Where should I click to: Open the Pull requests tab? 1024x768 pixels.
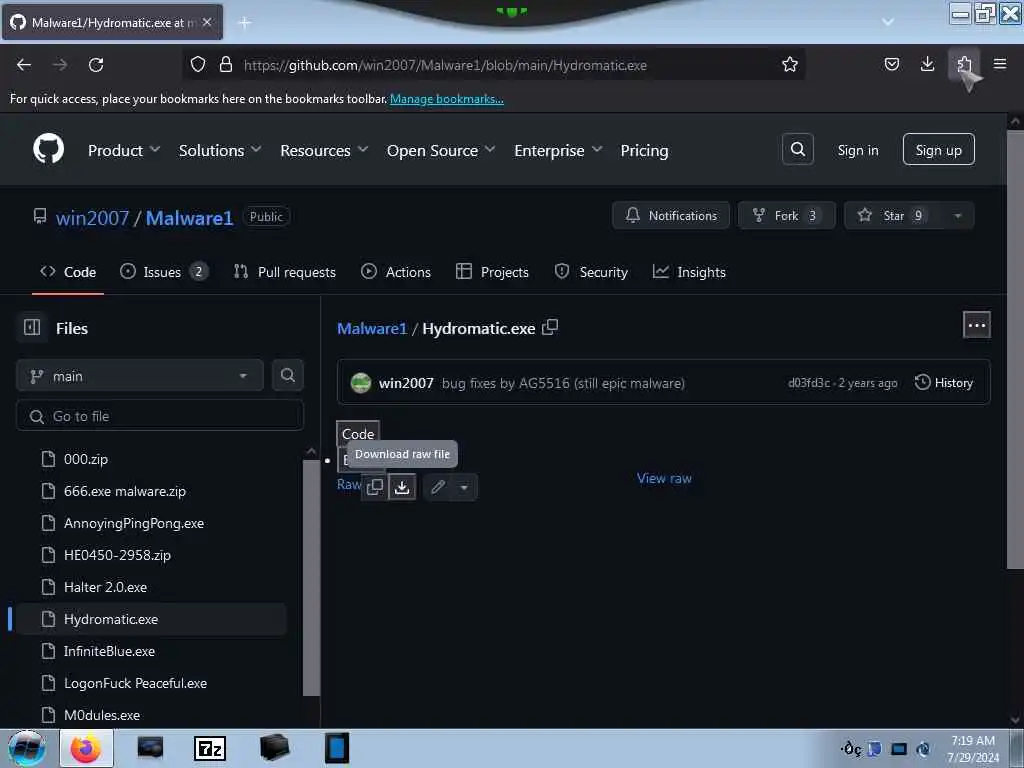coord(285,272)
